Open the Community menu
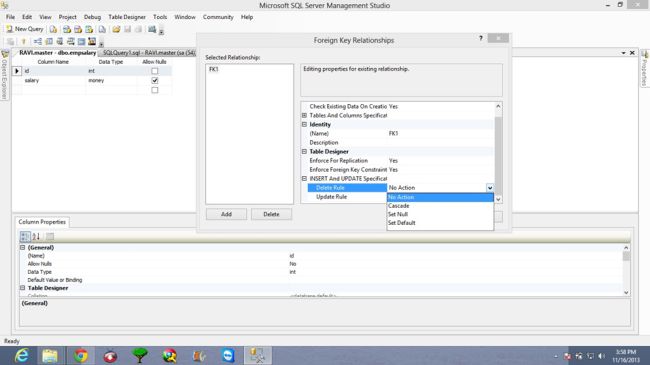Viewport: 650px width, 365px height. click(218, 17)
